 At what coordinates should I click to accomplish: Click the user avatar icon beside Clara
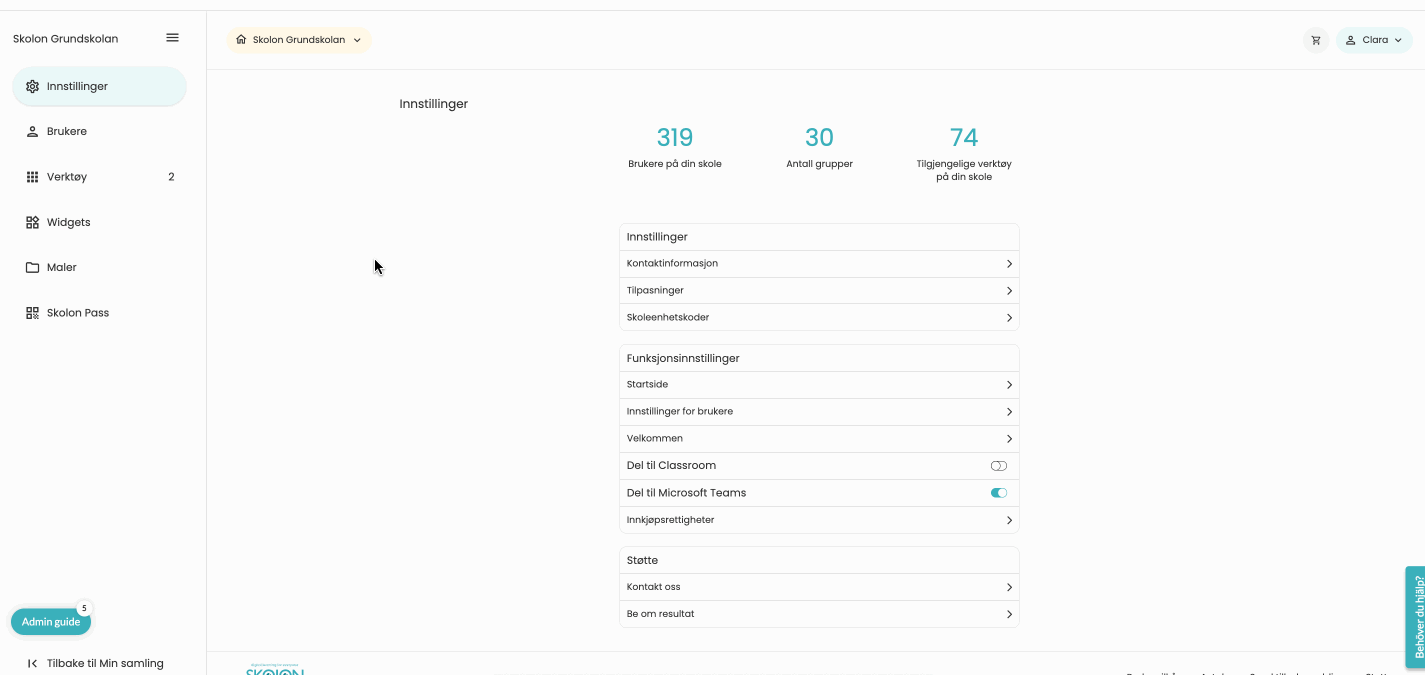(1350, 40)
